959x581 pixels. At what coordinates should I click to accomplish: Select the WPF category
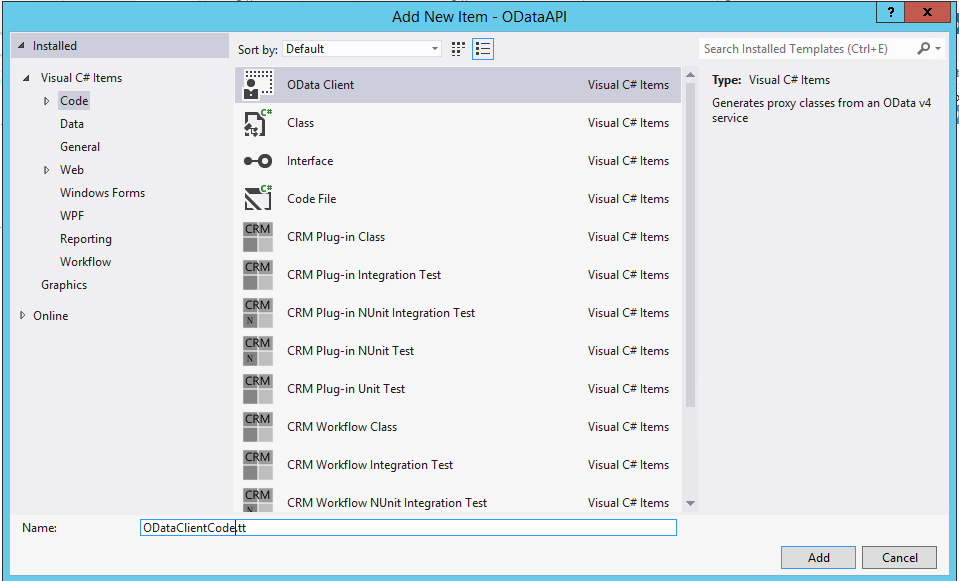72,216
